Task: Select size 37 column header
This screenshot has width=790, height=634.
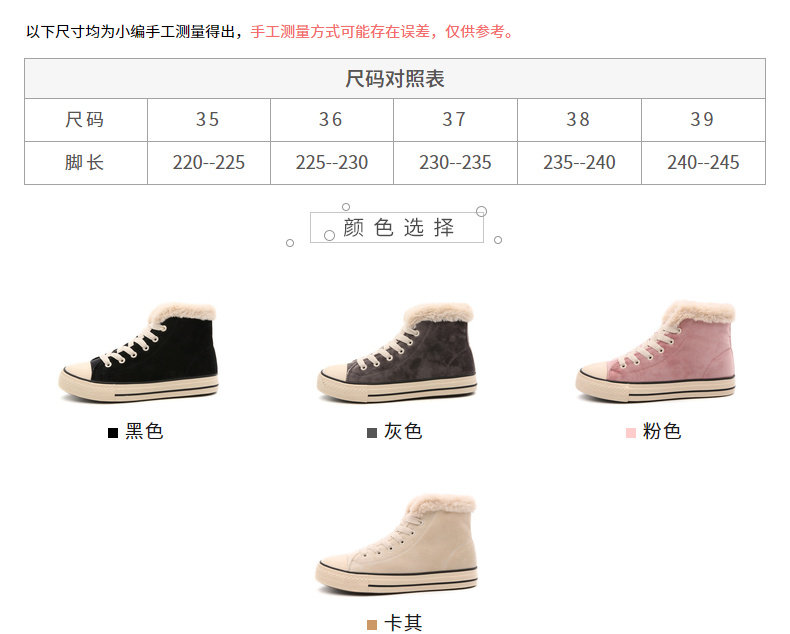Action: tap(455, 120)
